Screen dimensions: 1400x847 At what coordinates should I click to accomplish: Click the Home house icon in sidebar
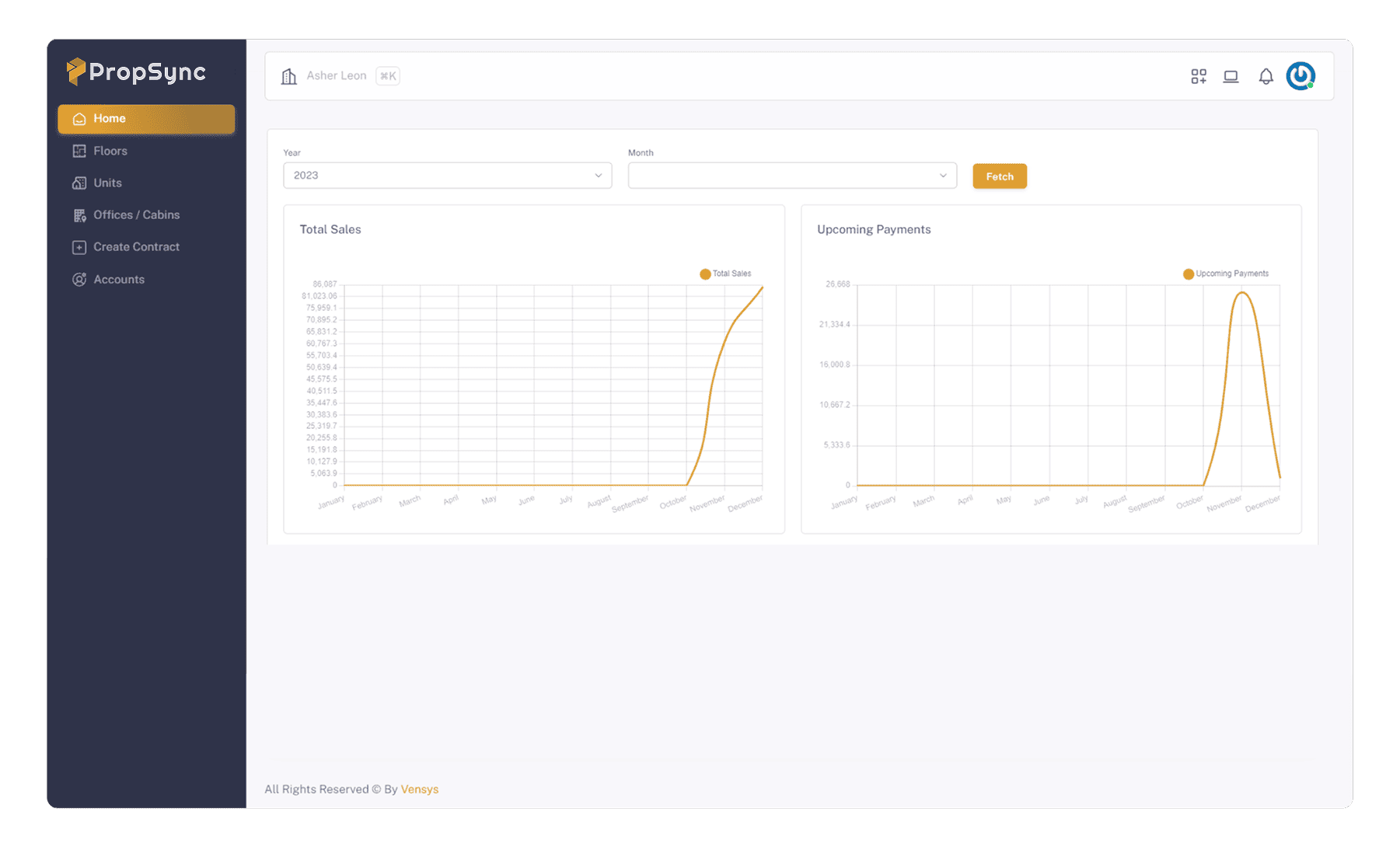pos(79,119)
